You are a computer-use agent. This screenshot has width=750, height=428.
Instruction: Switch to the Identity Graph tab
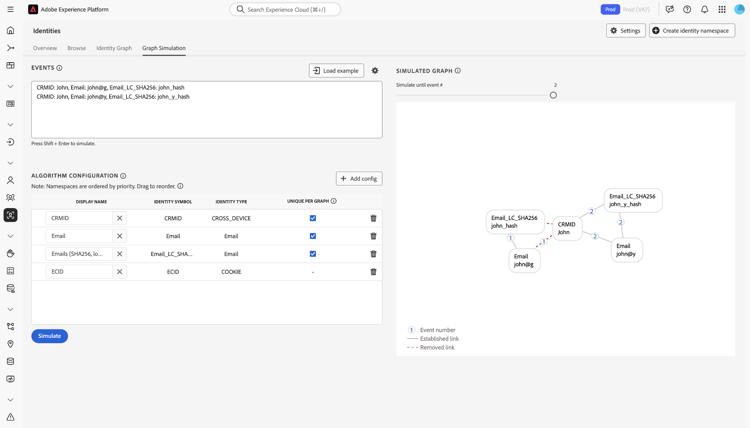point(114,48)
